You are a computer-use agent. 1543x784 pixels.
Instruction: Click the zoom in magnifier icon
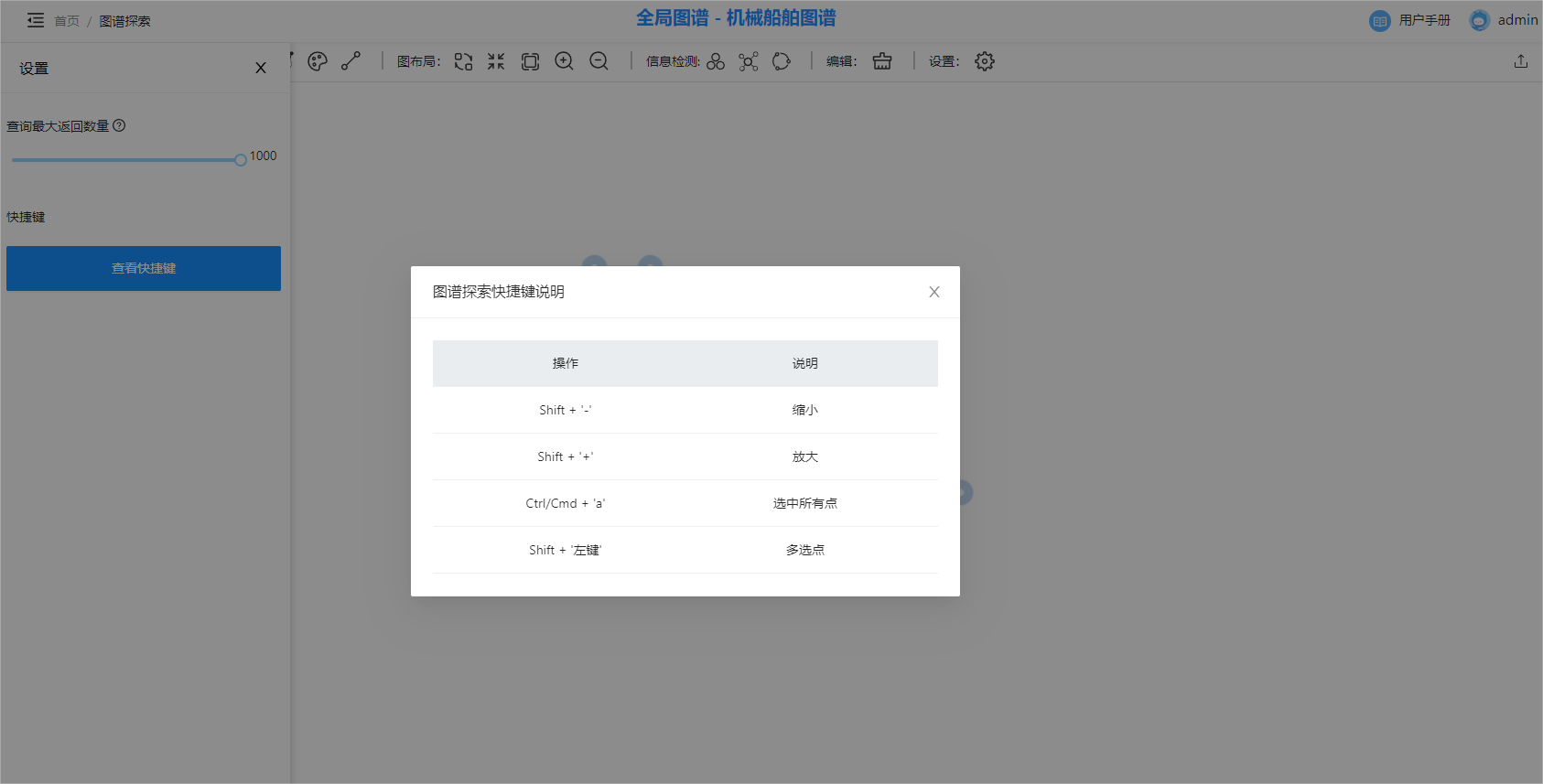[x=564, y=61]
